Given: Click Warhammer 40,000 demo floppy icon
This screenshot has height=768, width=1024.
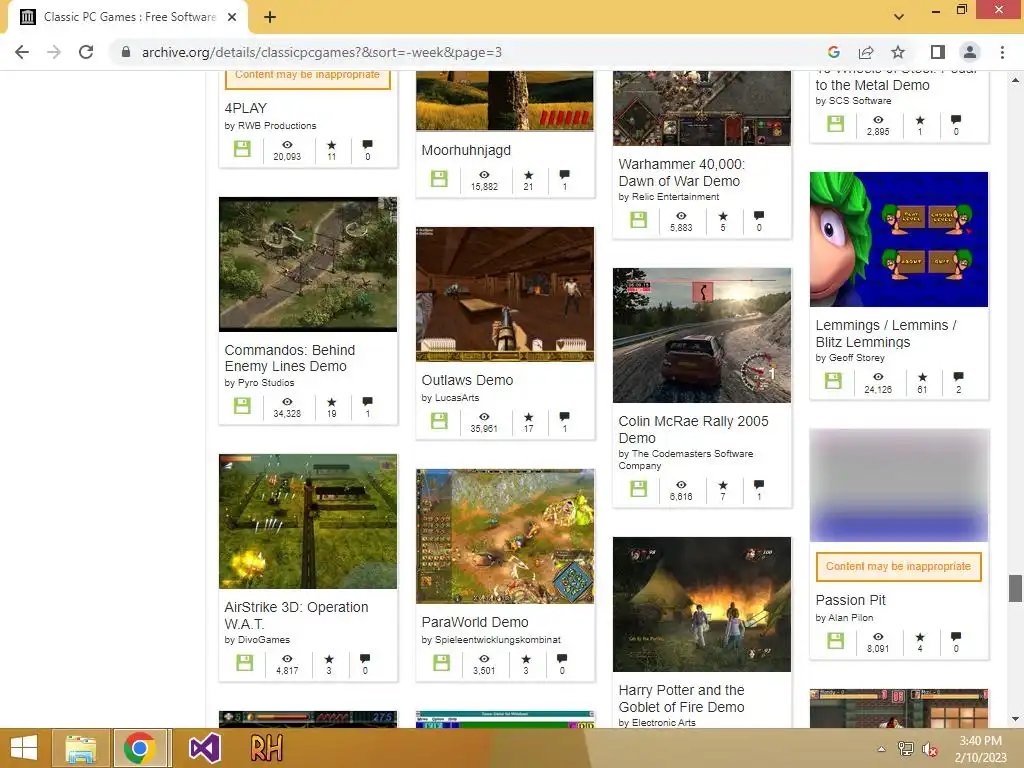Looking at the screenshot, I should click(639, 219).
